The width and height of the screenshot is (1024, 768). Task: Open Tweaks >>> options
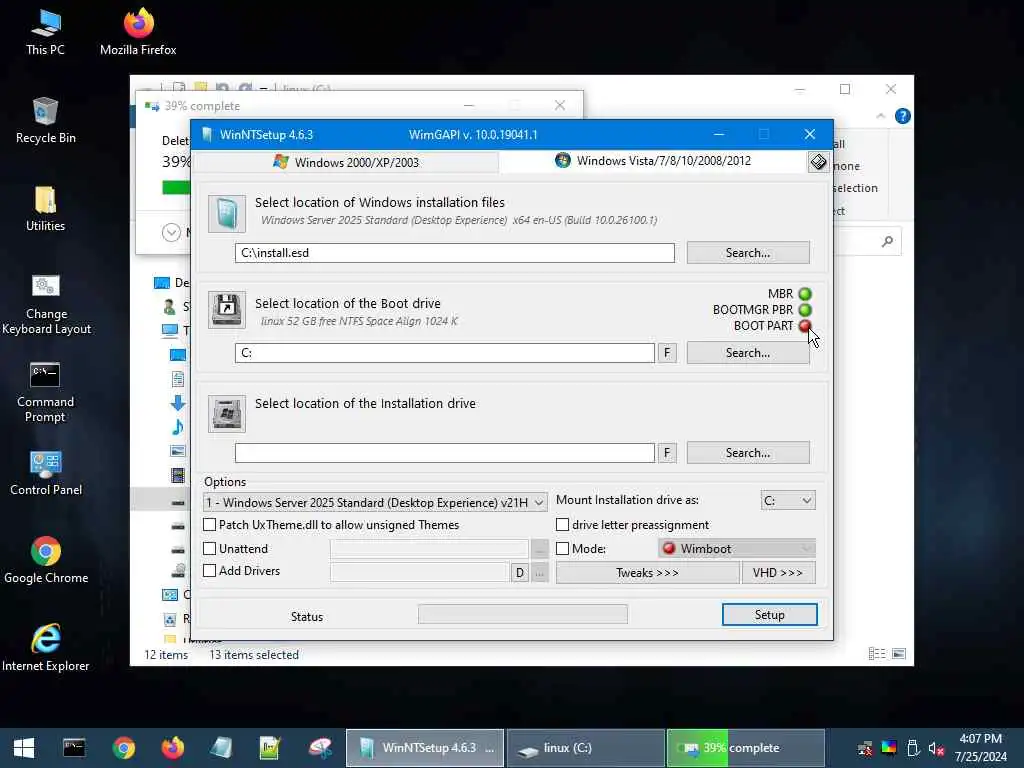pyautogui.click(x=647, y=573)
